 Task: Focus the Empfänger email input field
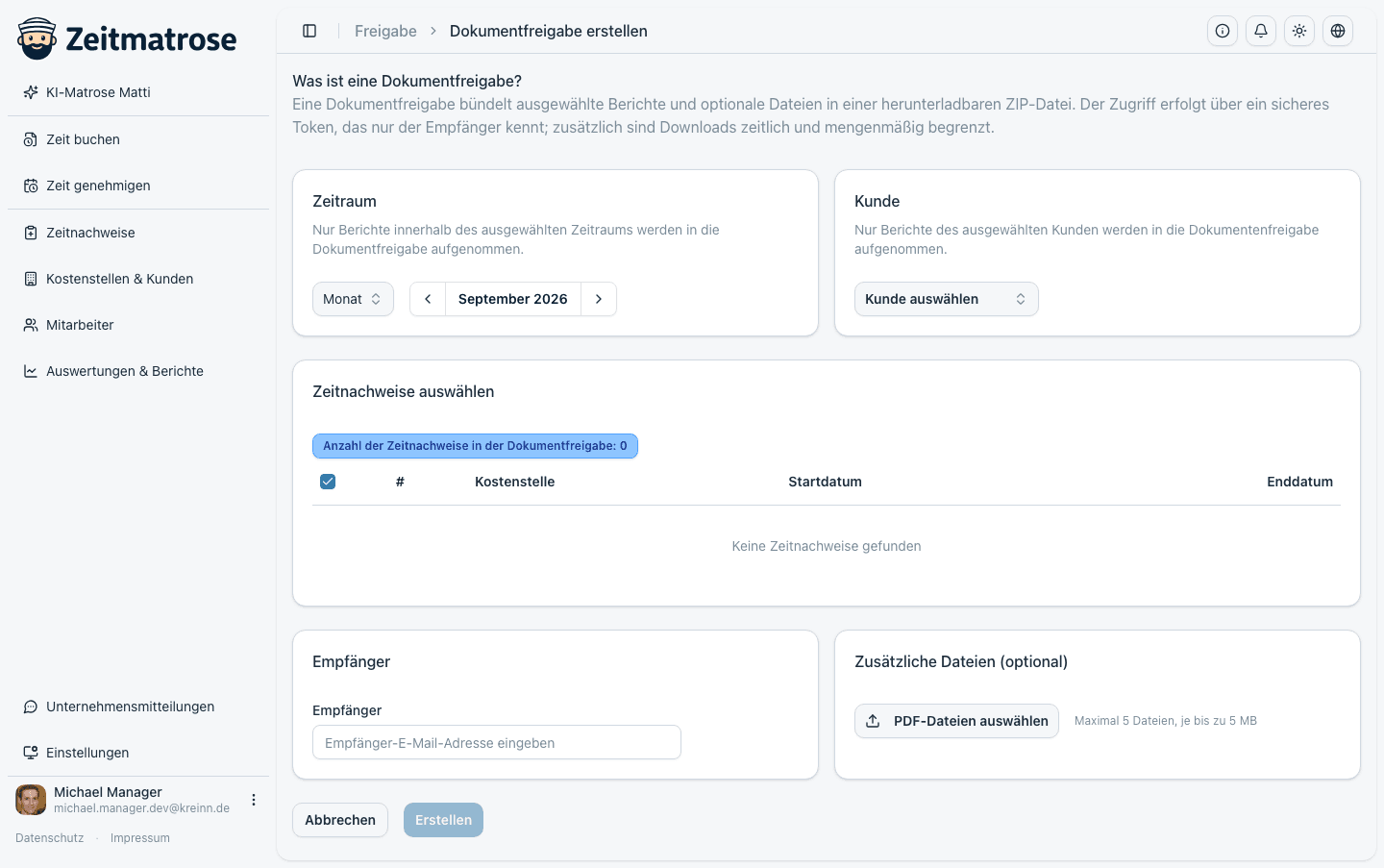tap(497, 742)
